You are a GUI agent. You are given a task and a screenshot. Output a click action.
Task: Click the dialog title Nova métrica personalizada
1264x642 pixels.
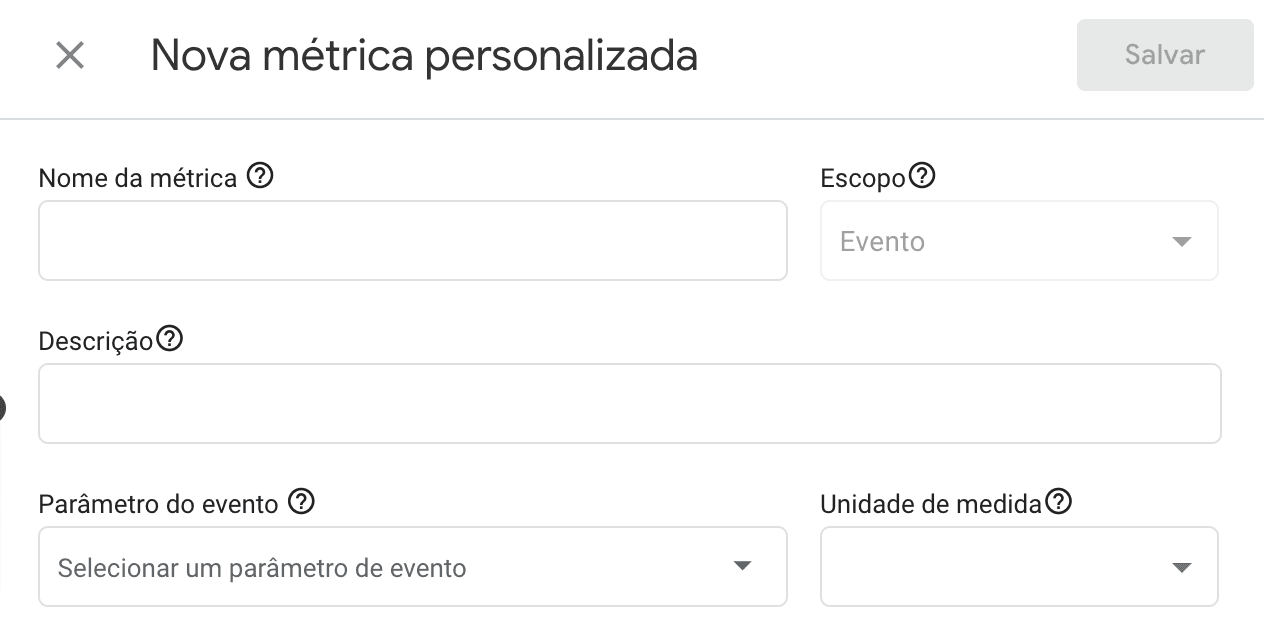[423, 56]
